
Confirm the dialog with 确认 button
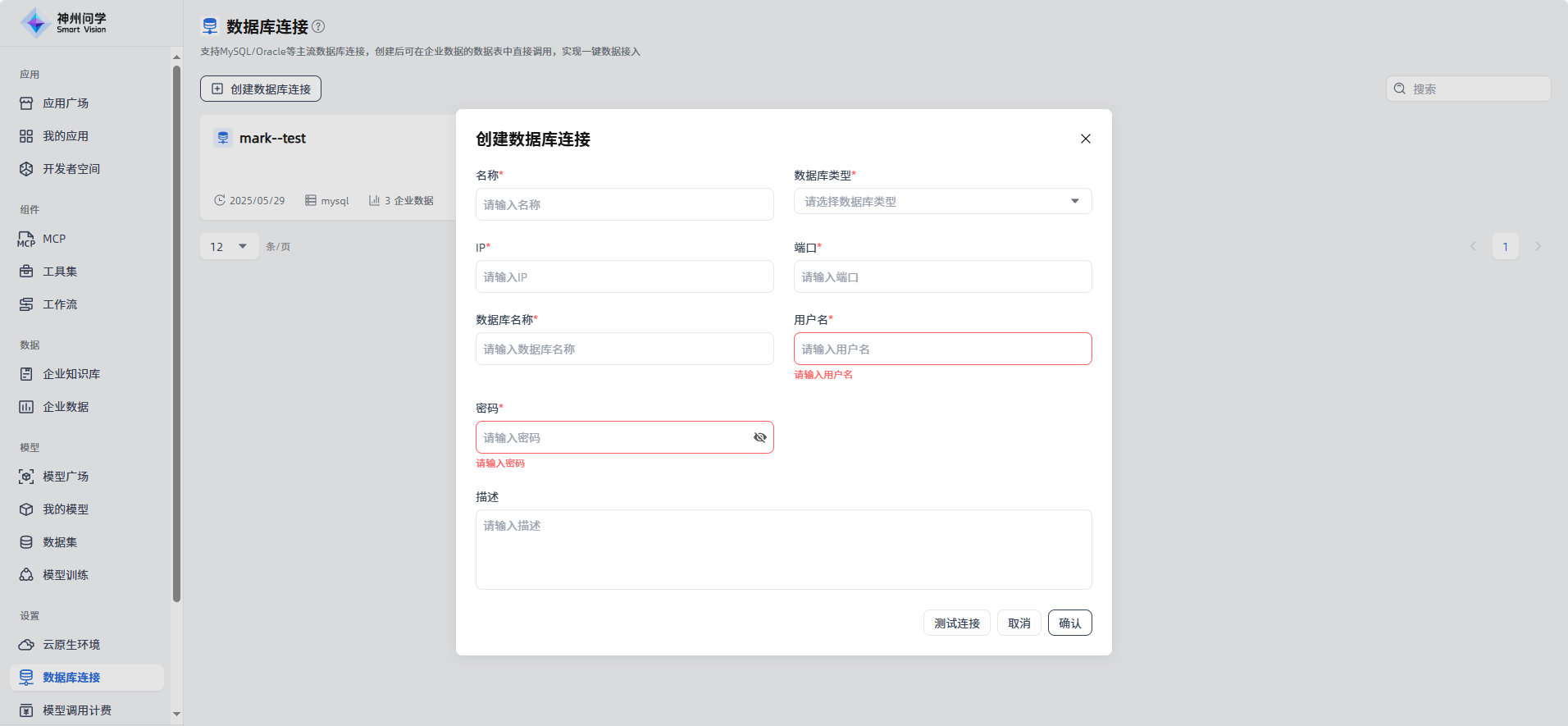point(1069,623)
